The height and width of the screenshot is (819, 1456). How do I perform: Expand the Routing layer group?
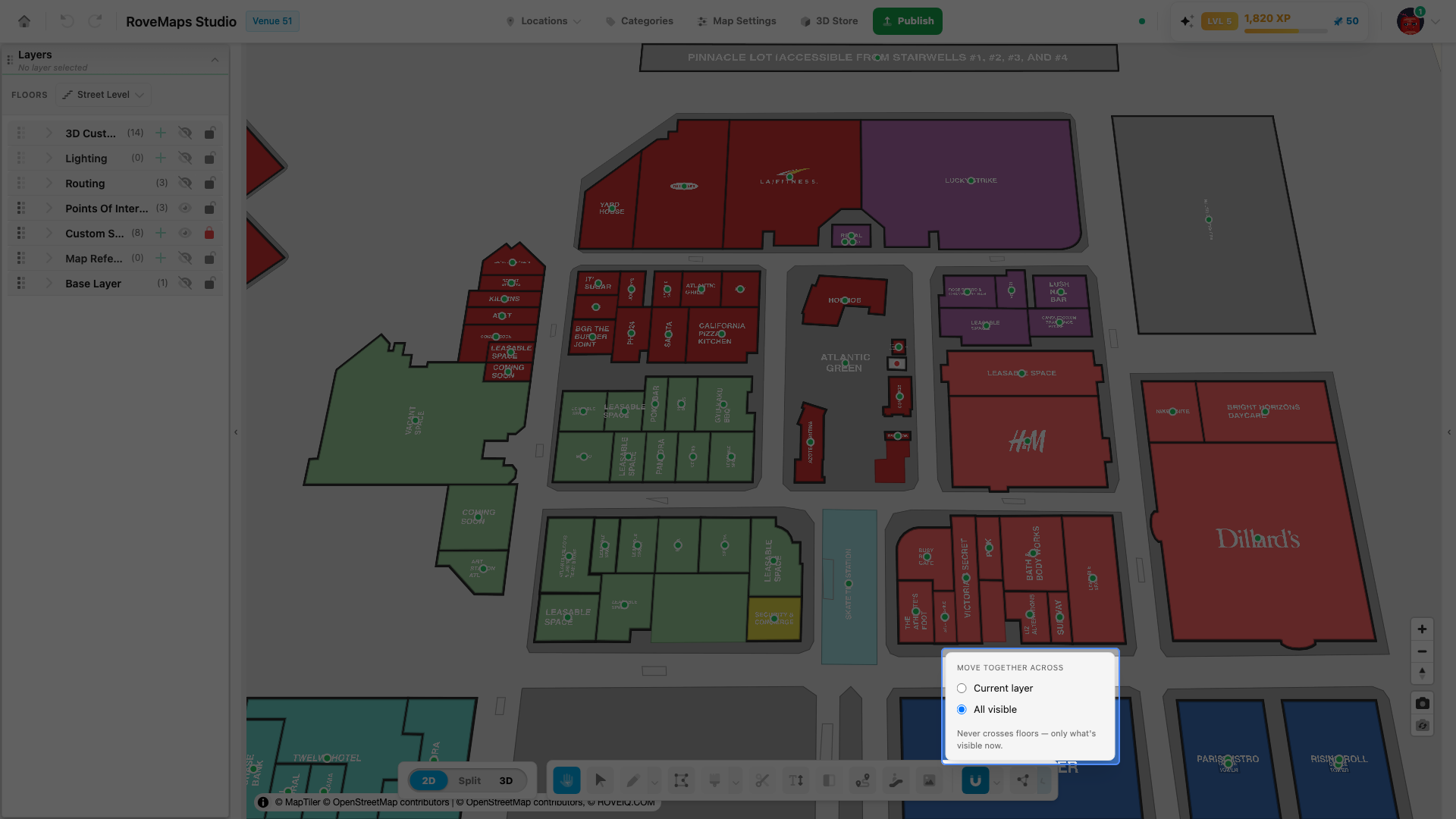pos(49,184)
